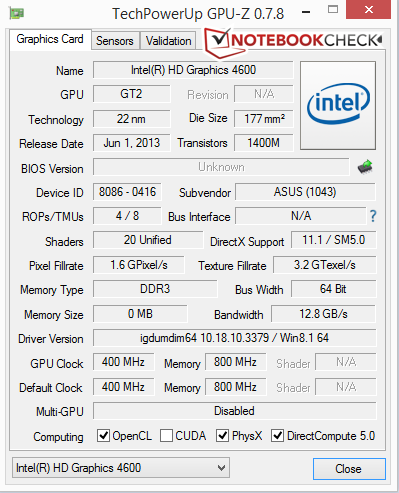Image resolution: width=399 pixels, height=493 pixels.
Task: Click the Name field showing HD Graphics 4600
Action: pos(193,70)
